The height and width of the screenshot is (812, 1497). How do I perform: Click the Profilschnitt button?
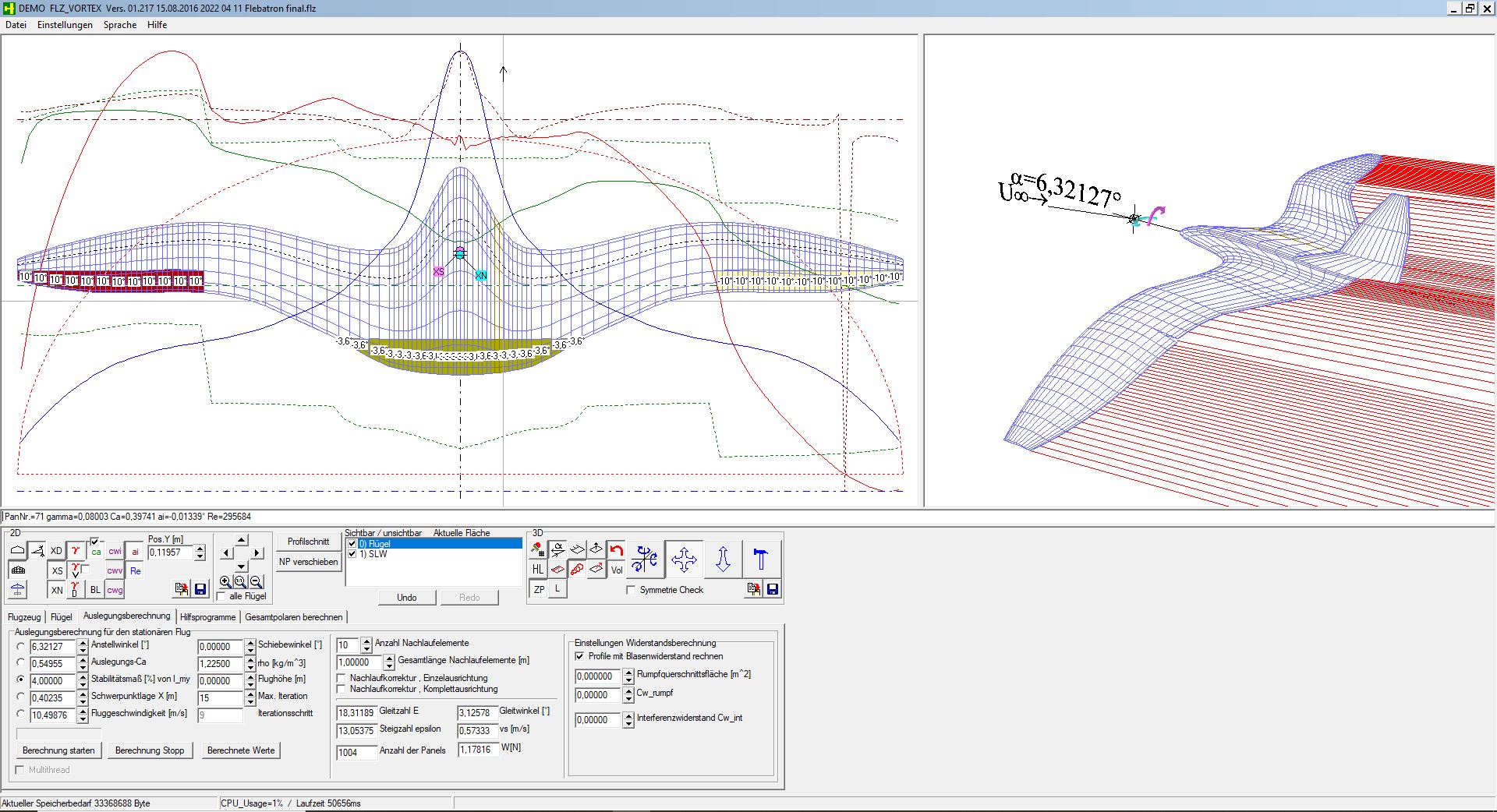[308, 542]
